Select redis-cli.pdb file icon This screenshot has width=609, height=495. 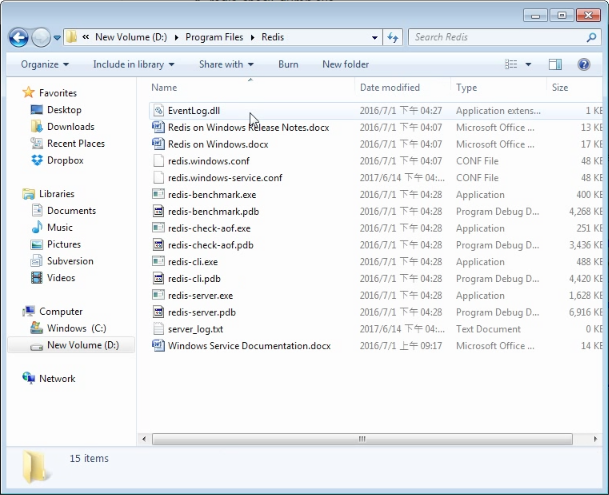(158, 279)
